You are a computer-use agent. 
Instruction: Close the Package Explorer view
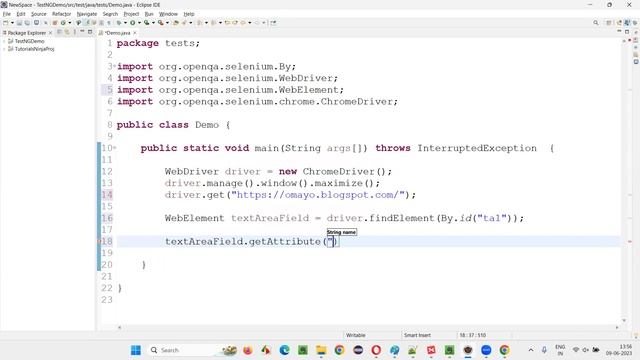coord(51,33)
